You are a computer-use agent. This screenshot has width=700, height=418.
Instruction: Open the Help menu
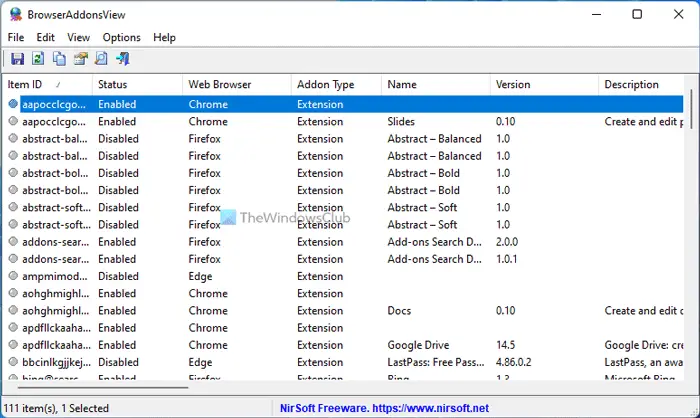[x=164, y=38]
